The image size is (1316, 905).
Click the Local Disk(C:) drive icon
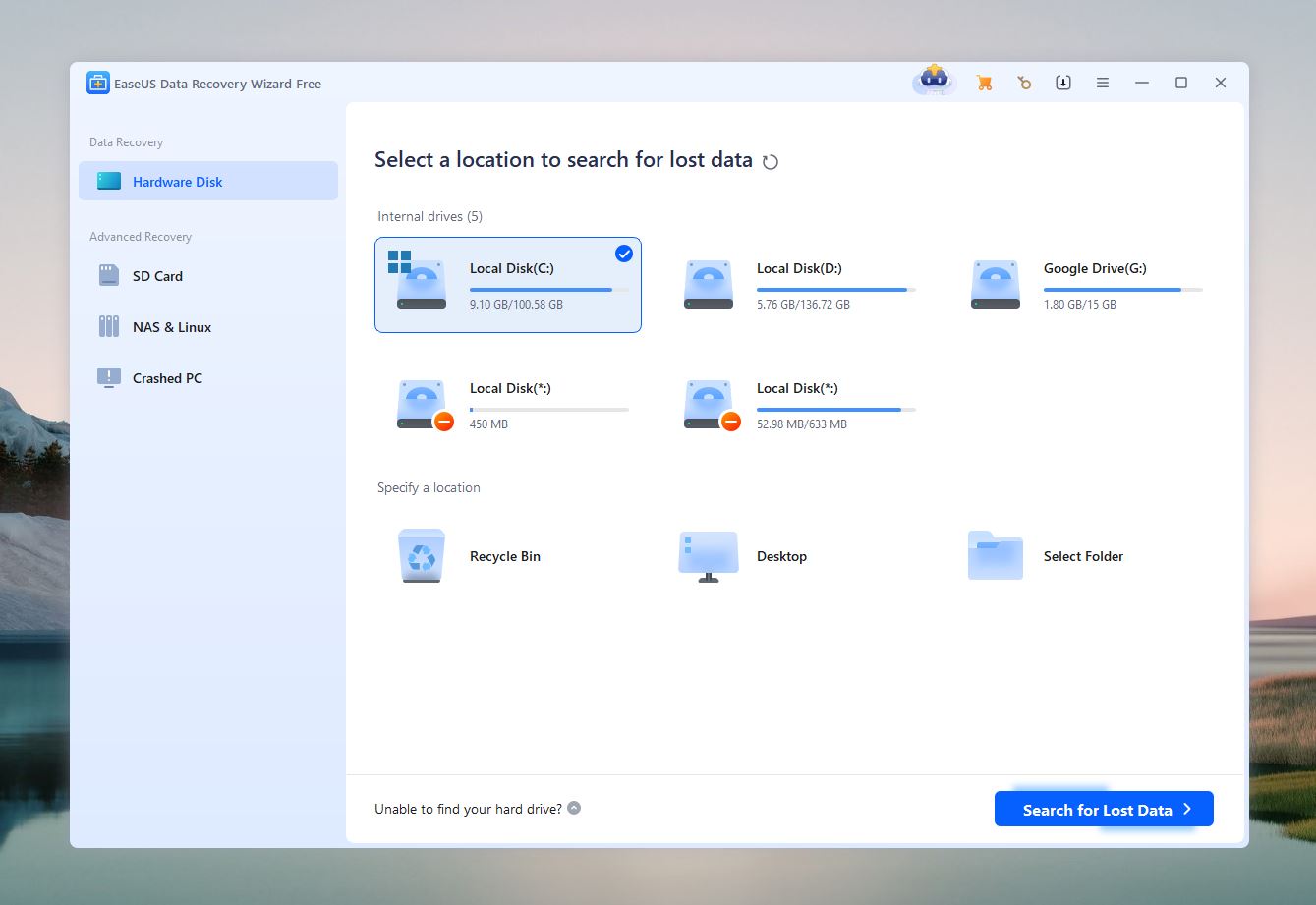[421, 285]
